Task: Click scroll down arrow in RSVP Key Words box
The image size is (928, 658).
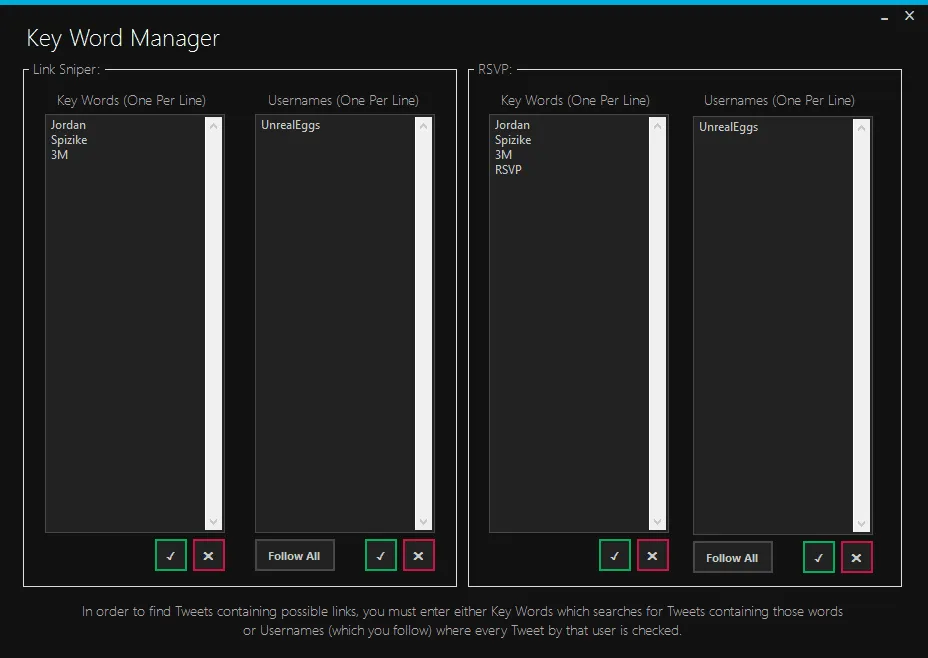Action: pyautogui.click(x=657, y=521)
